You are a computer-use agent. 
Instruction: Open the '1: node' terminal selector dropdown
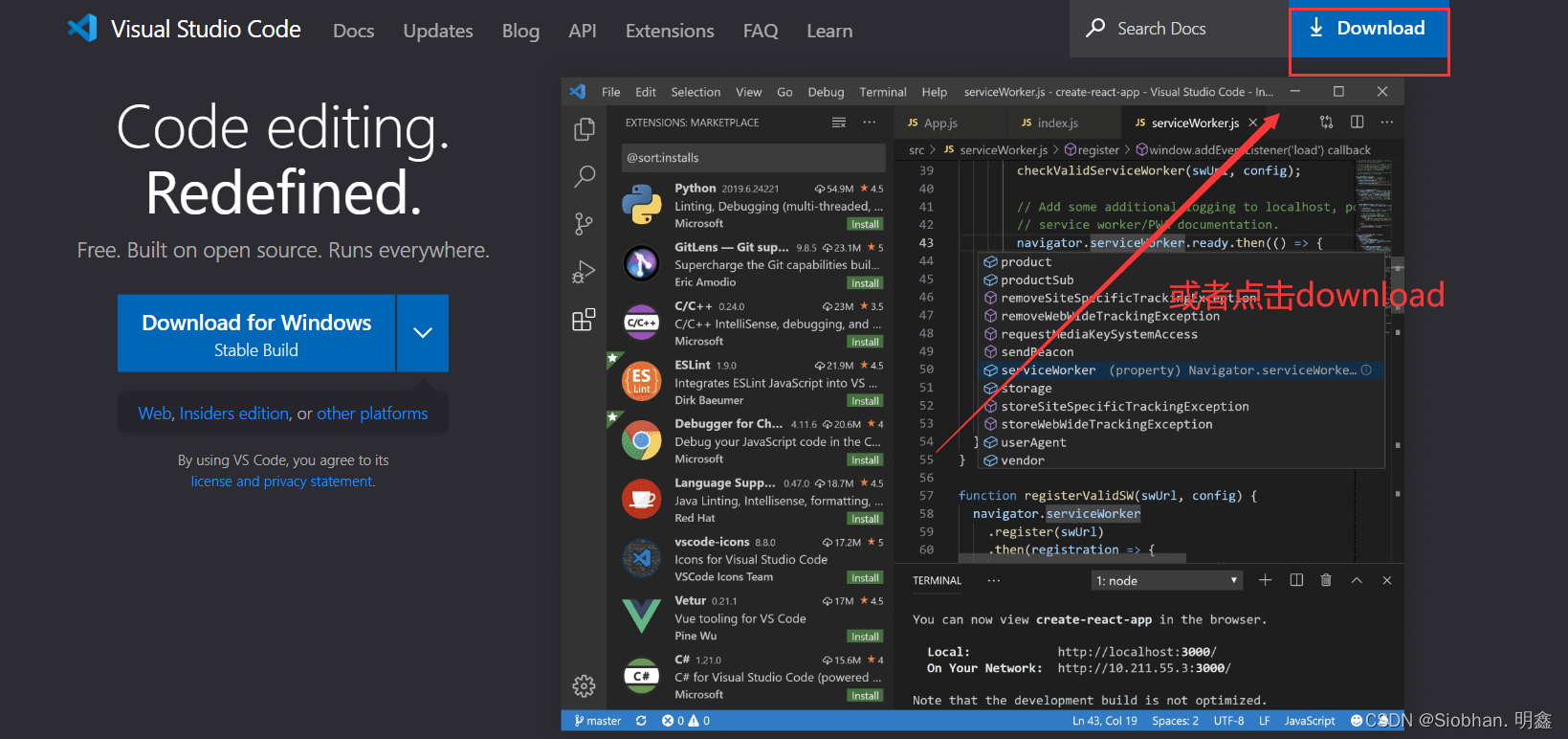1166,581
